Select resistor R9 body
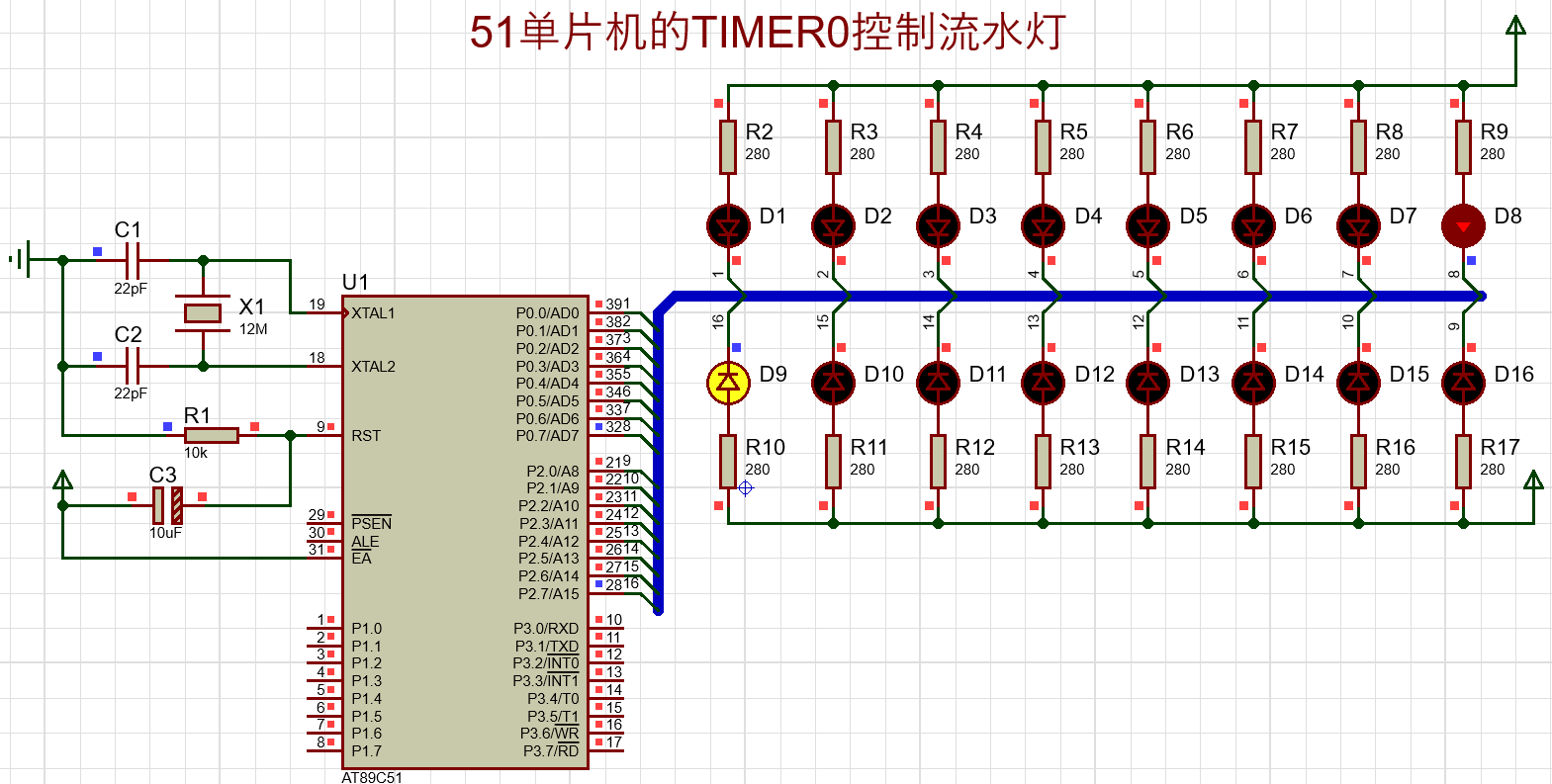The image size is (1552, 784). click(x=1463, y=146)
